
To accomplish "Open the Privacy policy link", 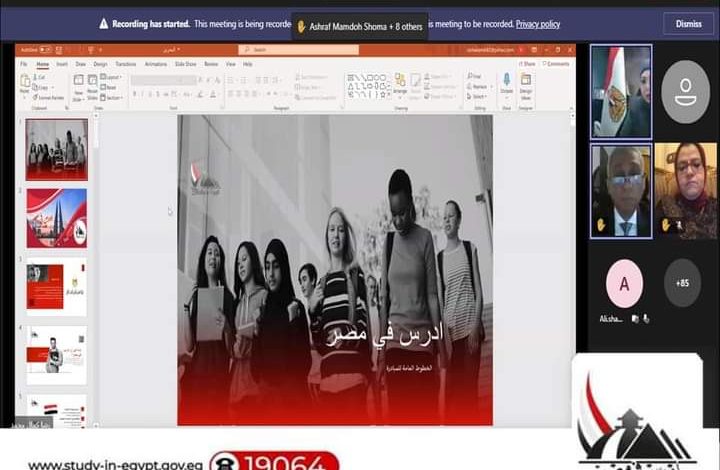I will point(538,24).
